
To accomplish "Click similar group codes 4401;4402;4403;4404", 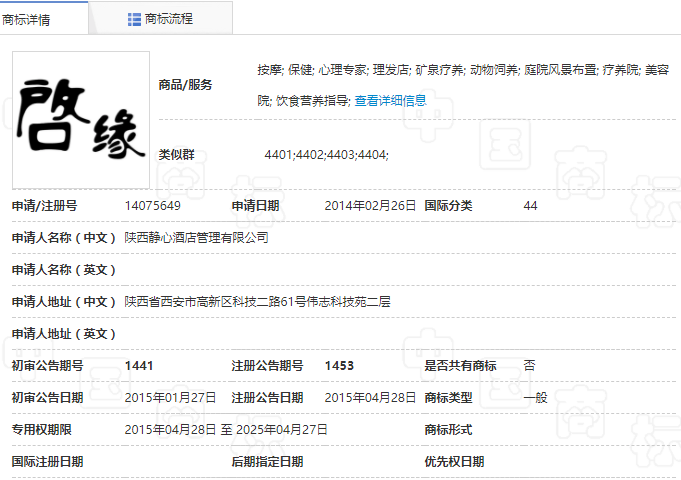I will click(x=326, y=155).
